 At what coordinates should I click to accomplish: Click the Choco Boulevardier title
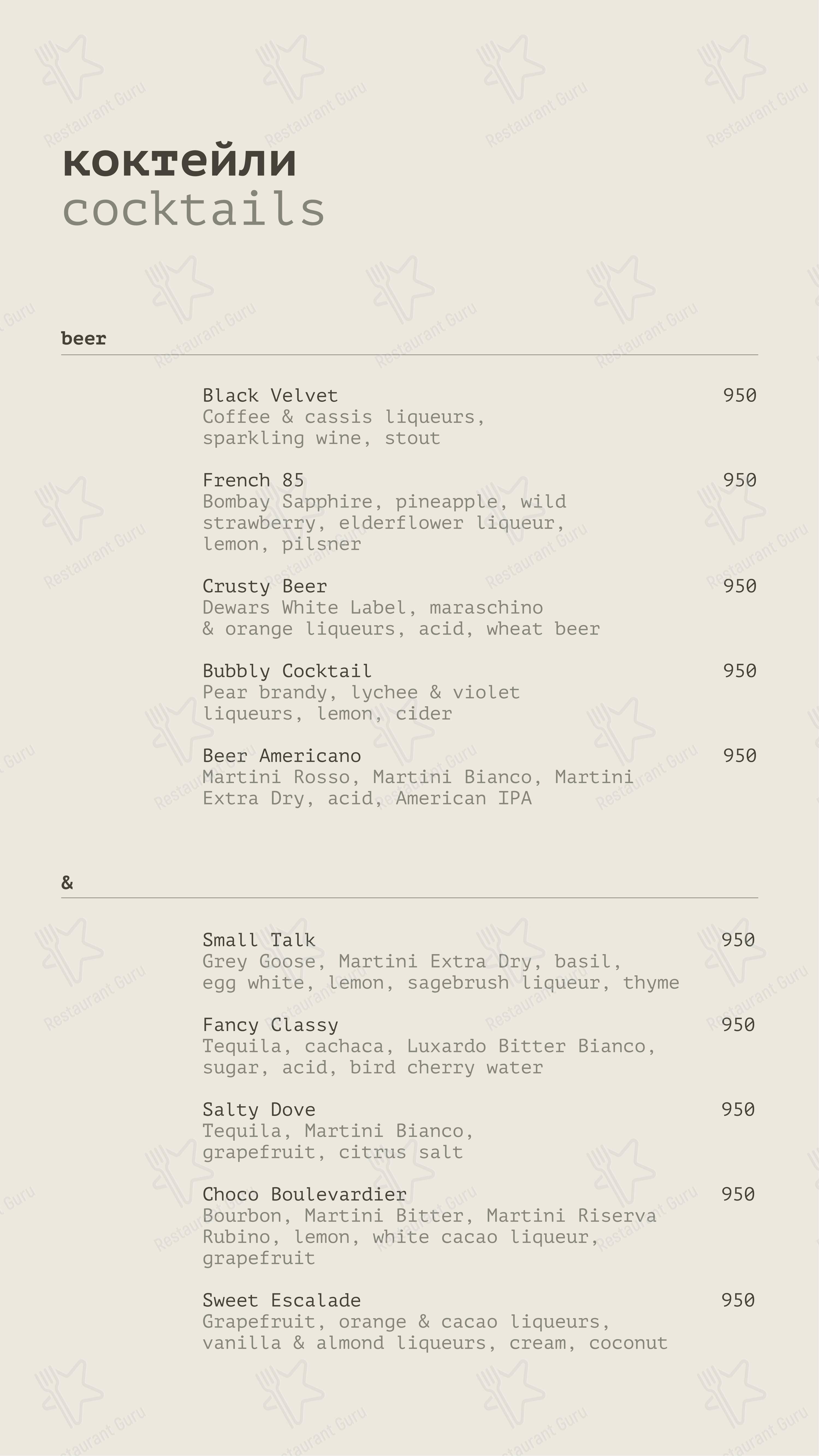(x=304, y=1194)
